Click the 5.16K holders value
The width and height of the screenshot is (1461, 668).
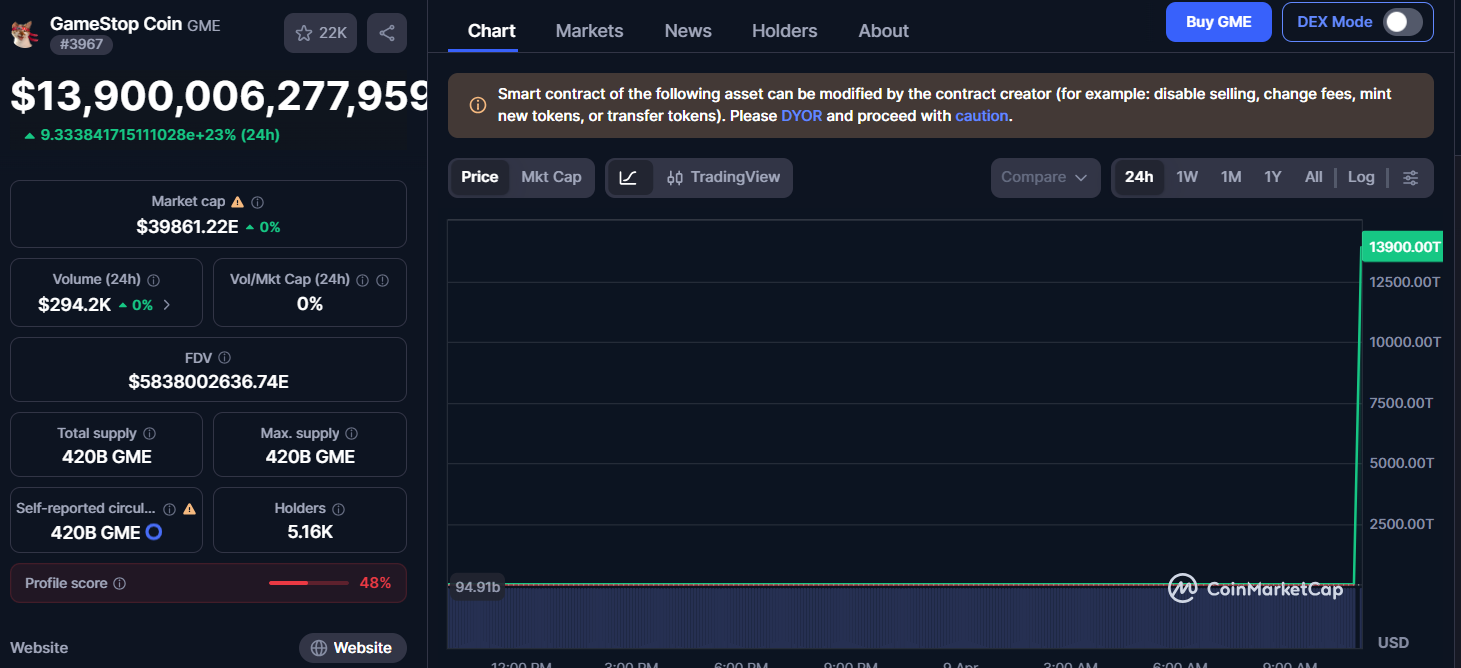pyautogui.click(x=310, y=532)
